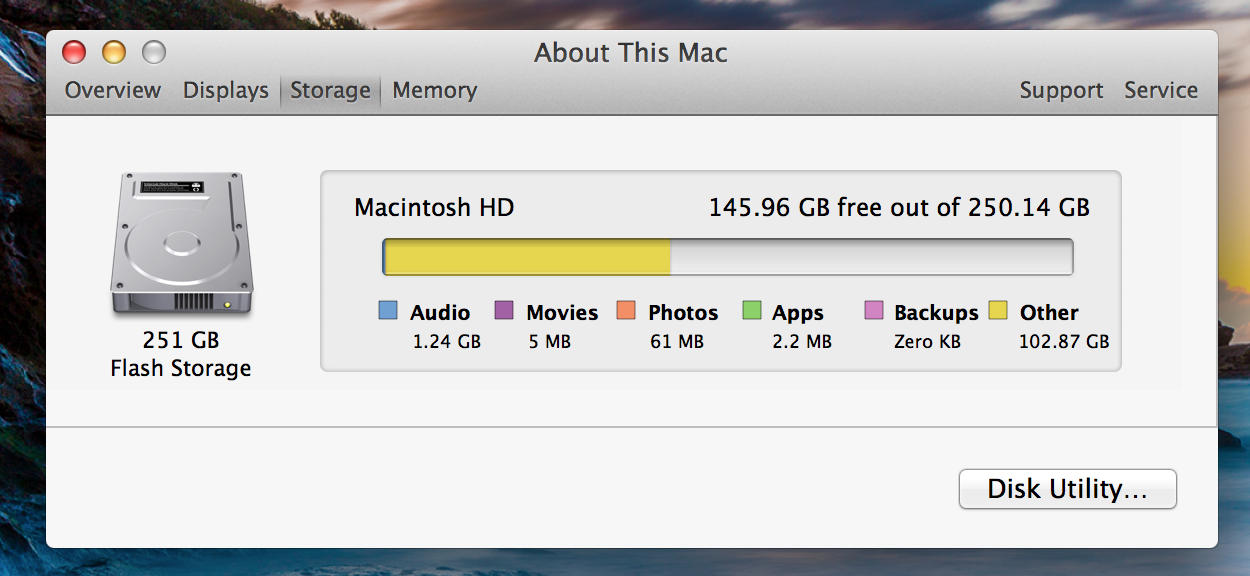Click the 251 GB Flash Storage label

(181, 354)
